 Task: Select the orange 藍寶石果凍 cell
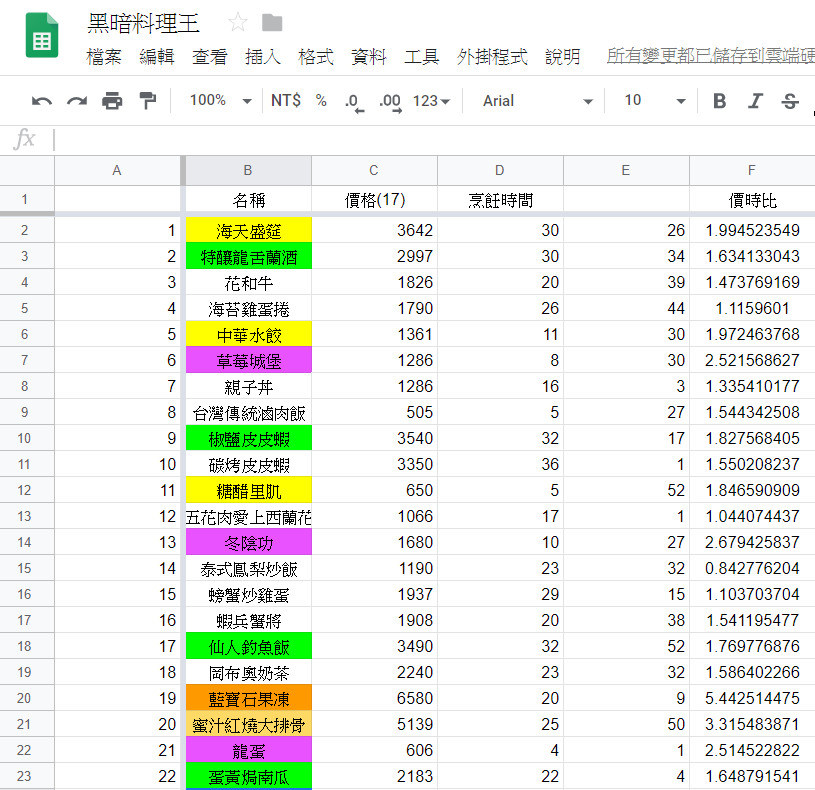pyautogui.click(x=248, y=698)
